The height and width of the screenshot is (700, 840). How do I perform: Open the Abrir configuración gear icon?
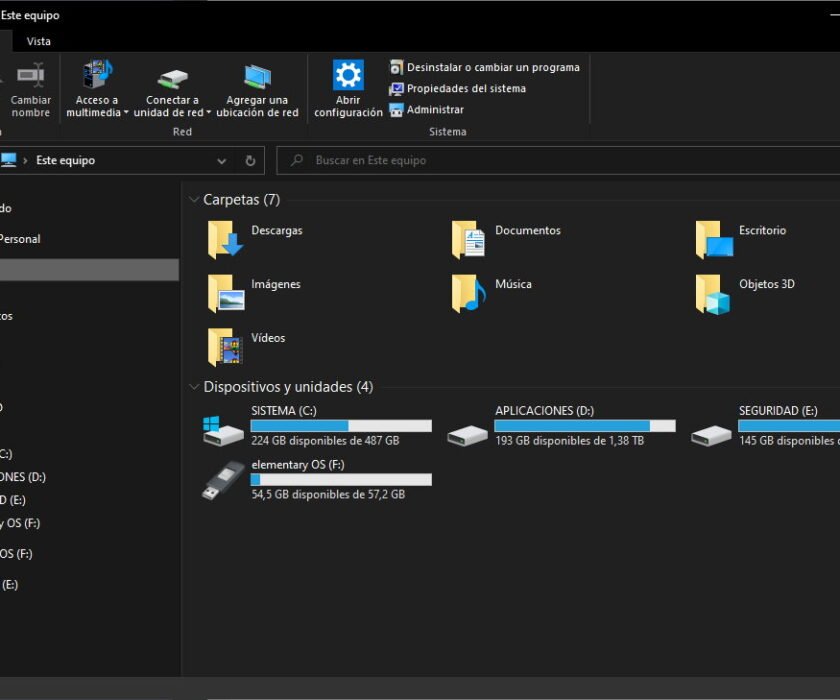348,75
